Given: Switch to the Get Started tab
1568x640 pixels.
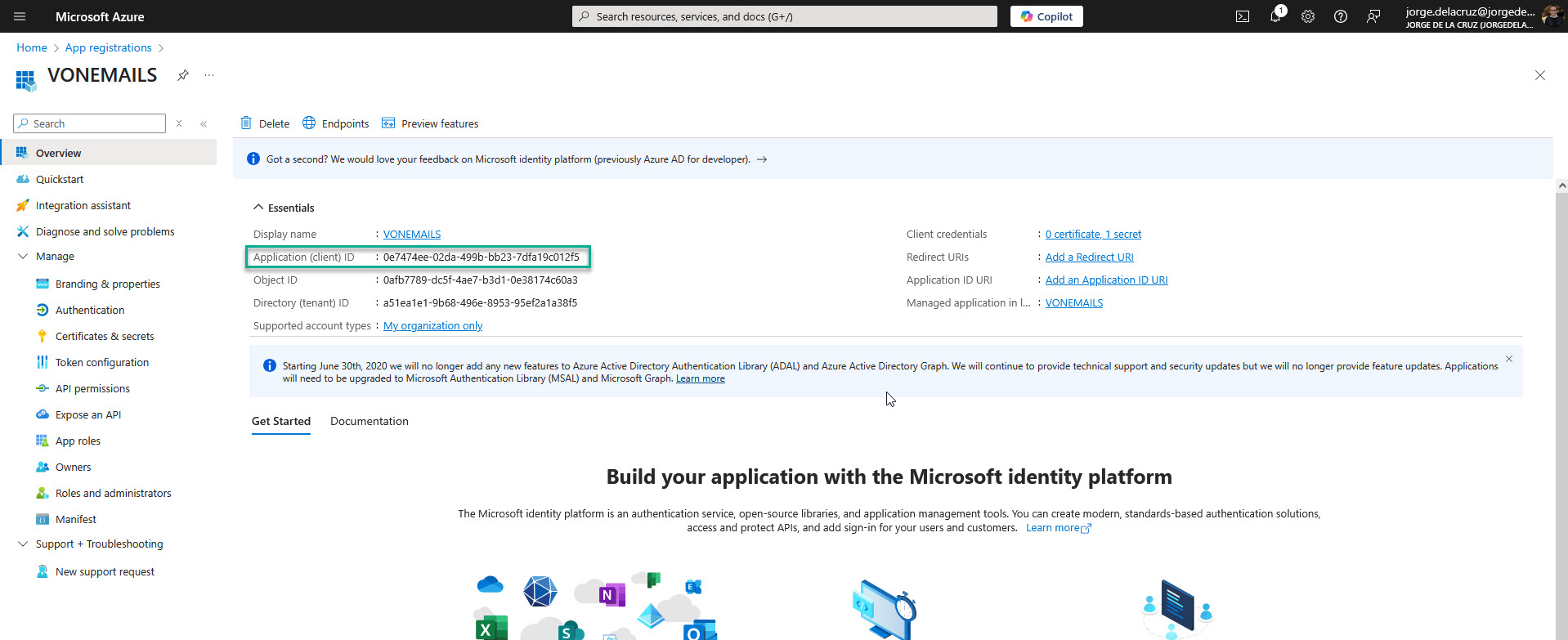Looking at the screenshot, I should 281,421.
